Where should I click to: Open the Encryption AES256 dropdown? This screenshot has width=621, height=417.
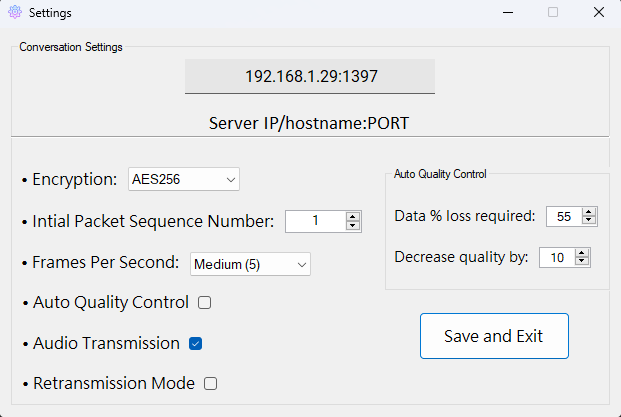point(184,179)
